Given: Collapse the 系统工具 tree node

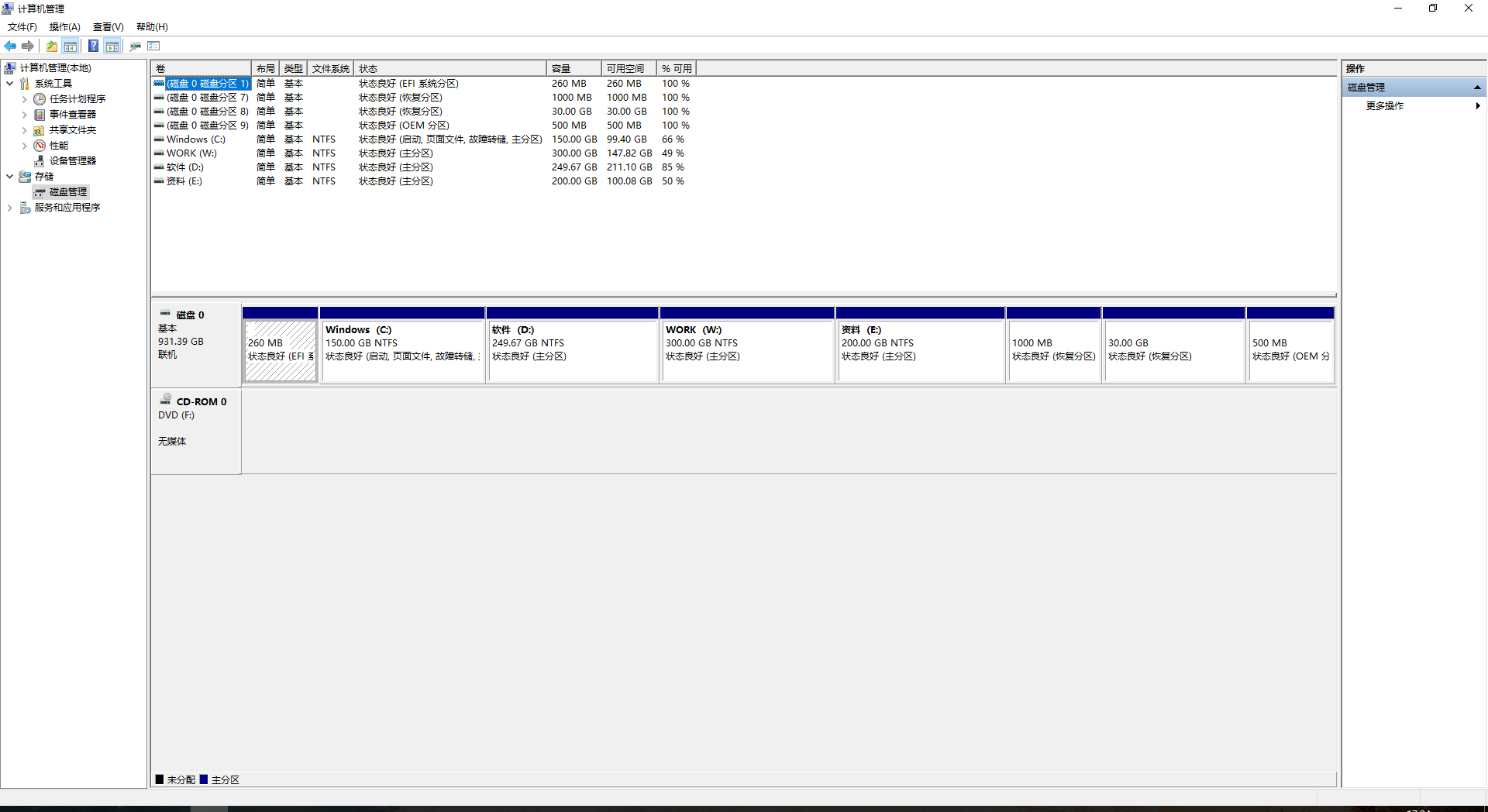Looking at the screenshot, I should click(x=10, y=84).
